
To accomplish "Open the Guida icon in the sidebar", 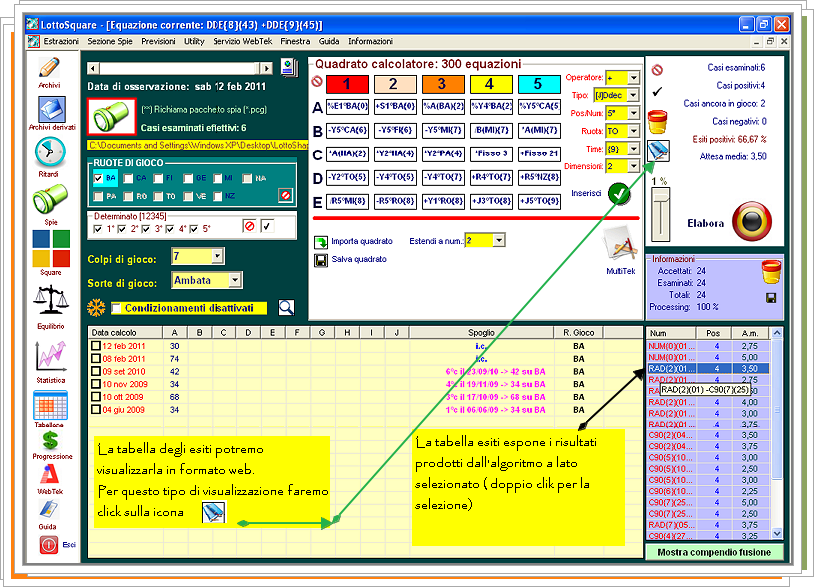I will point(48,510).
